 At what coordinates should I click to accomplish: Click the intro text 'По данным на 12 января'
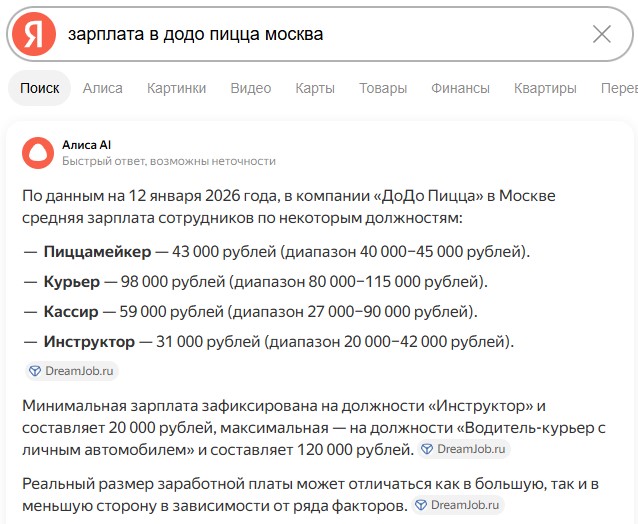[x=288, y=207]
